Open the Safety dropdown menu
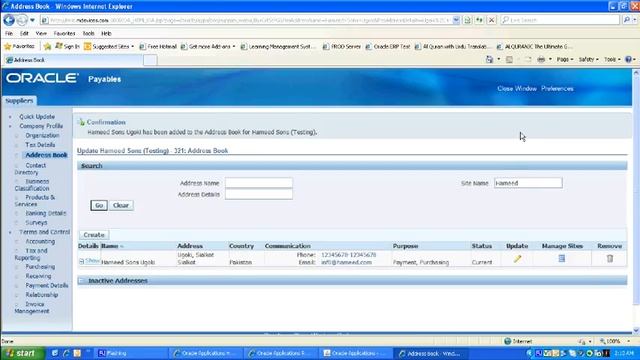Image resolution: width=640 pixels, height=360 pixels. click(589, 60)
